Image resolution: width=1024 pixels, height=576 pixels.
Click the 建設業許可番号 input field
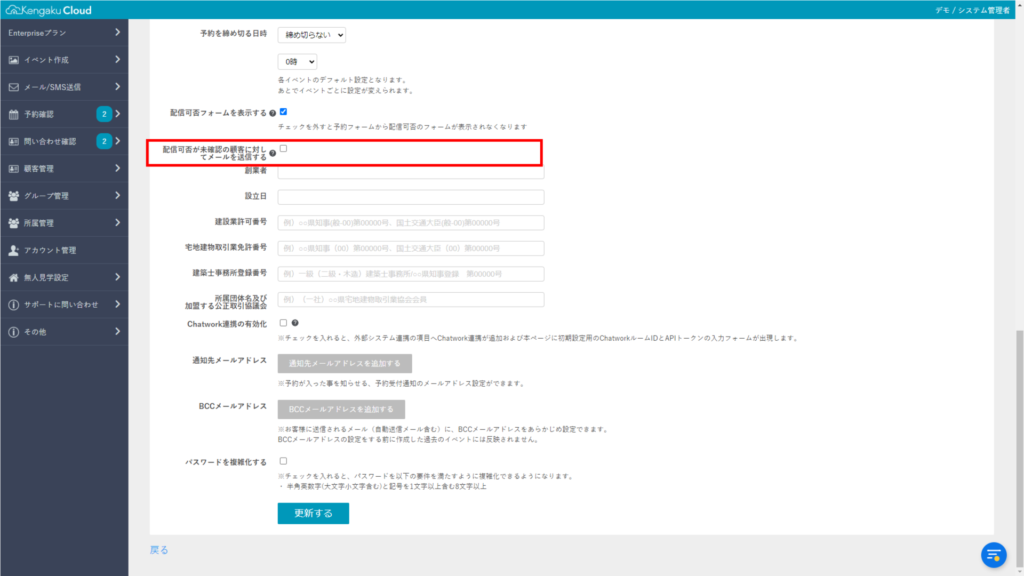[x=411, y=223]
